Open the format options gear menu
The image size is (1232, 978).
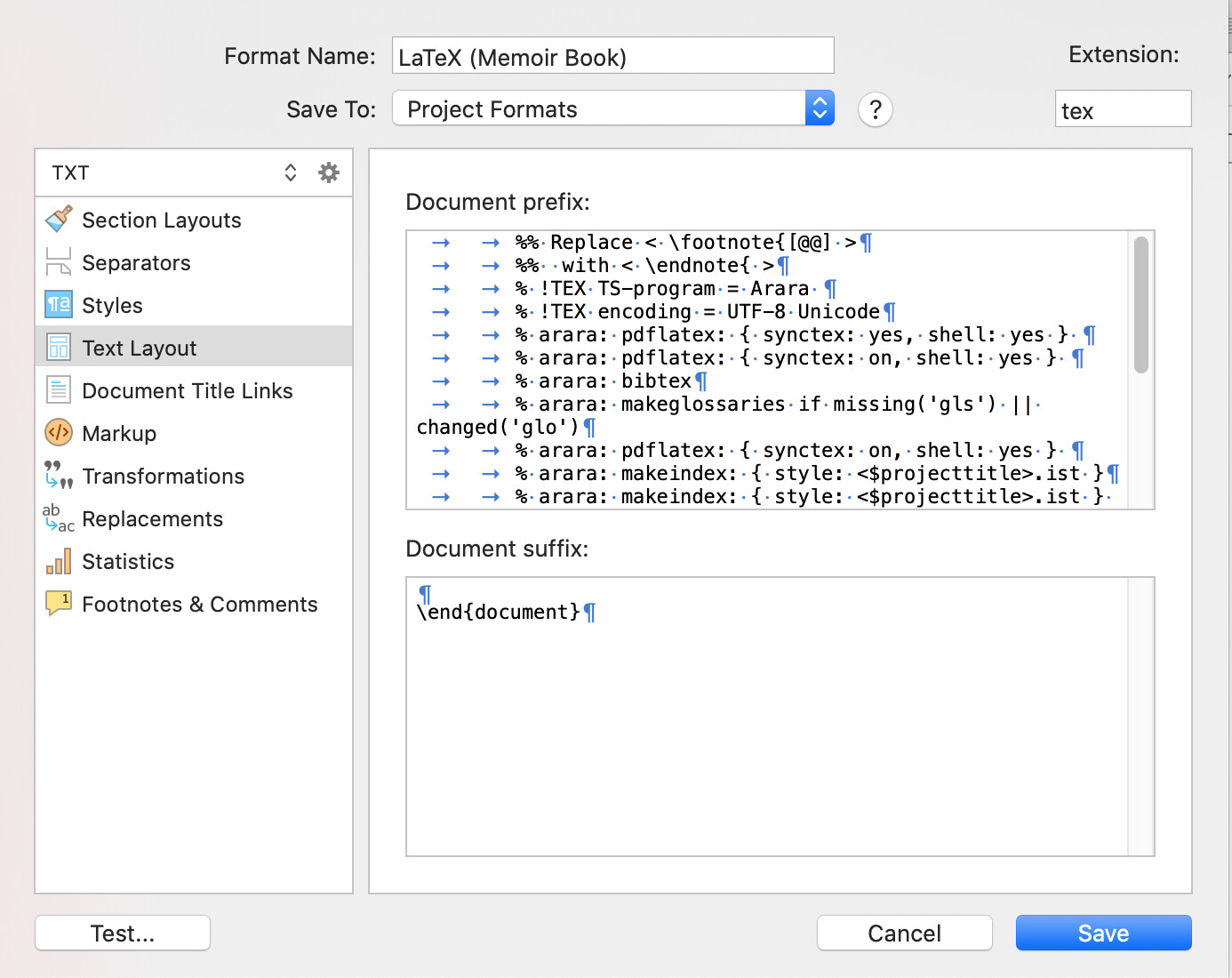click(x=329, y=172)
